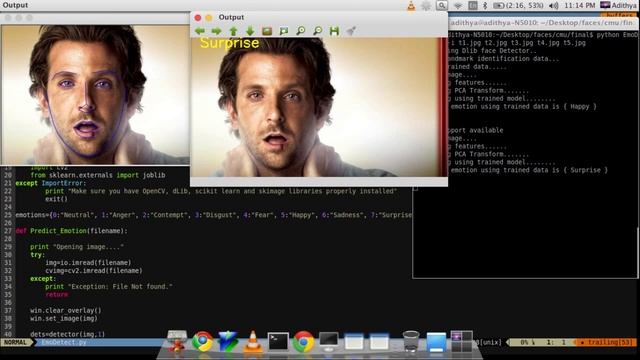The width and height of the screenshot is (640, 360).
Task: Save the image with the floppy icon
Action: click(x=334, y=31)
